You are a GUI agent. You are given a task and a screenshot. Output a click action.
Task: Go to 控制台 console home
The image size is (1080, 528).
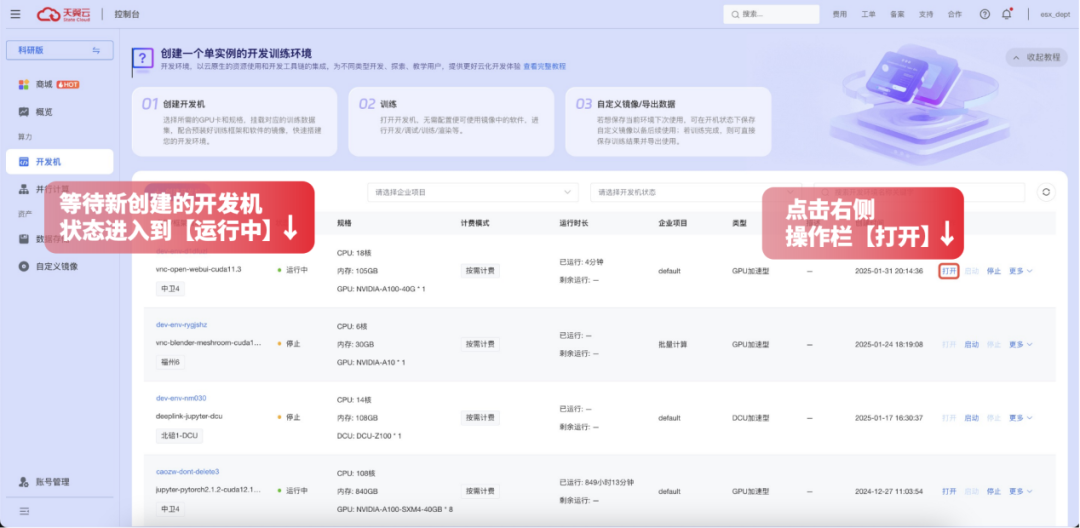pos(127,14)
